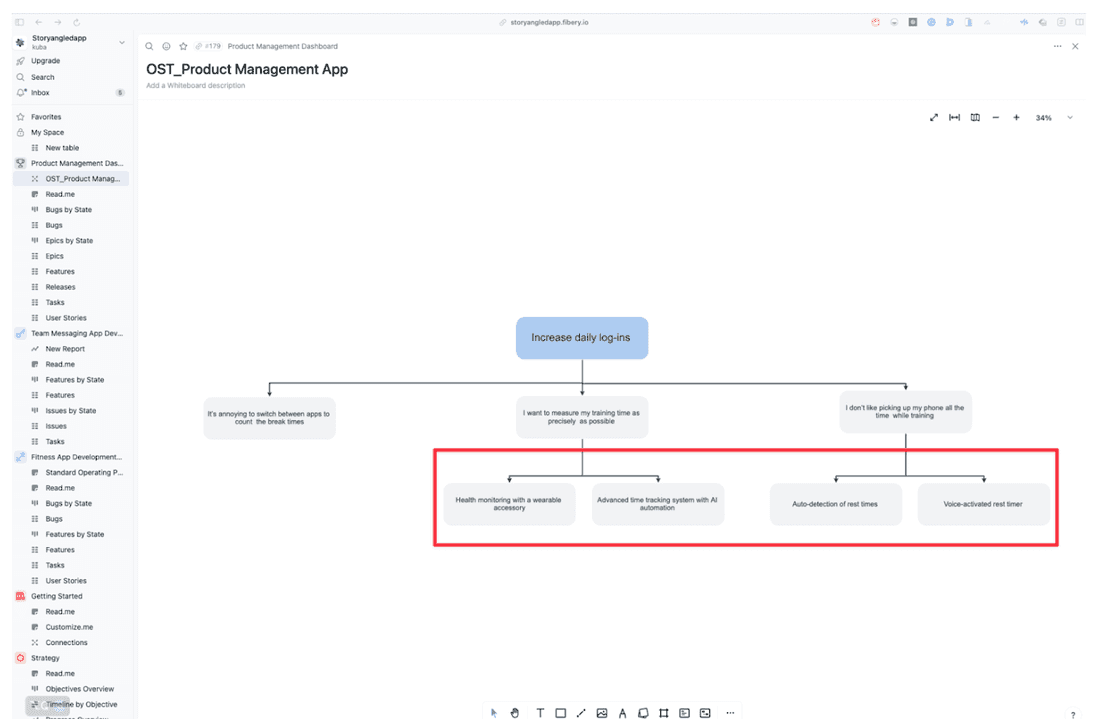Zoom in with the plus button
1100x719 pixels.
[1016, 118]
